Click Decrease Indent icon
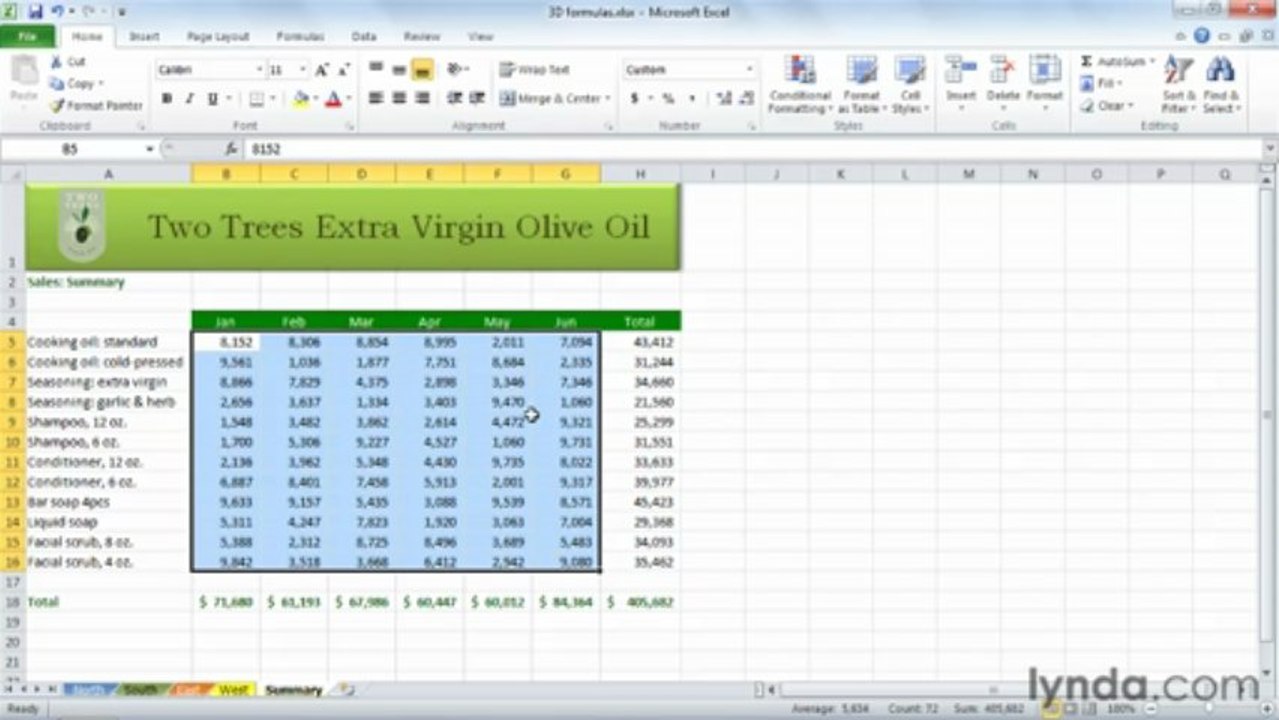This screenshot has width=1279, height=720. (454, 98)
